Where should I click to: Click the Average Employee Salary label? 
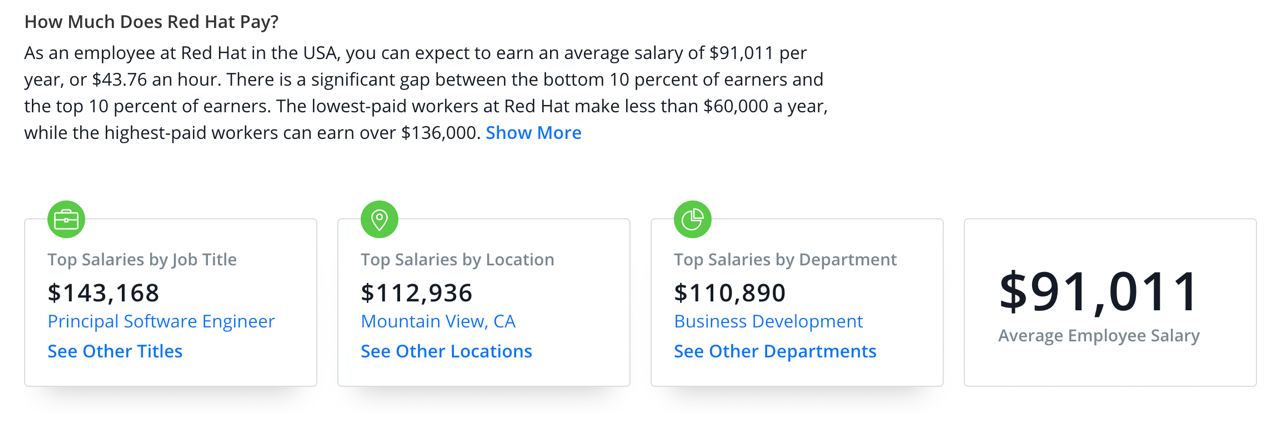[1098, 336]
